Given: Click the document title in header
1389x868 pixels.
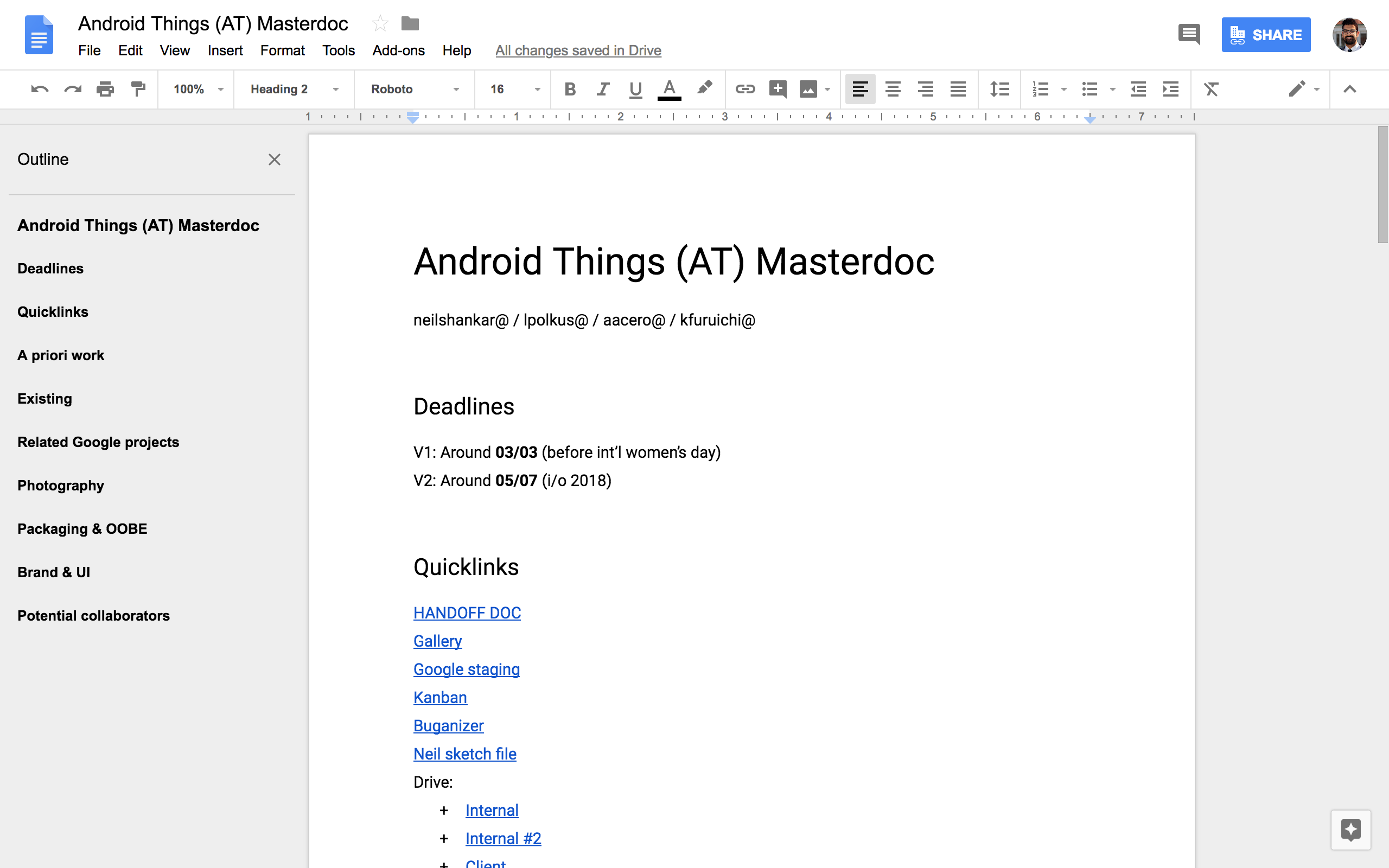Looking at the screenshot, I should click(x=213, y=23).
